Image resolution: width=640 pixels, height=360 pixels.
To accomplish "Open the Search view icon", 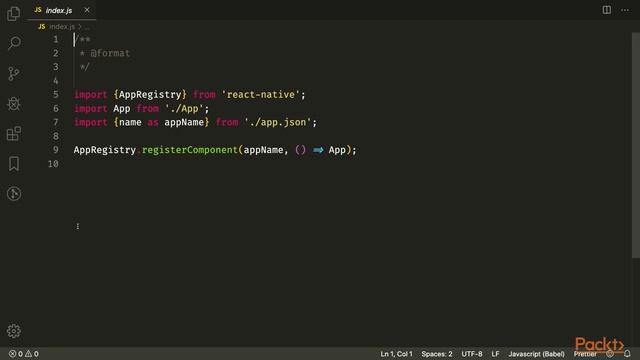I will 14,43.
